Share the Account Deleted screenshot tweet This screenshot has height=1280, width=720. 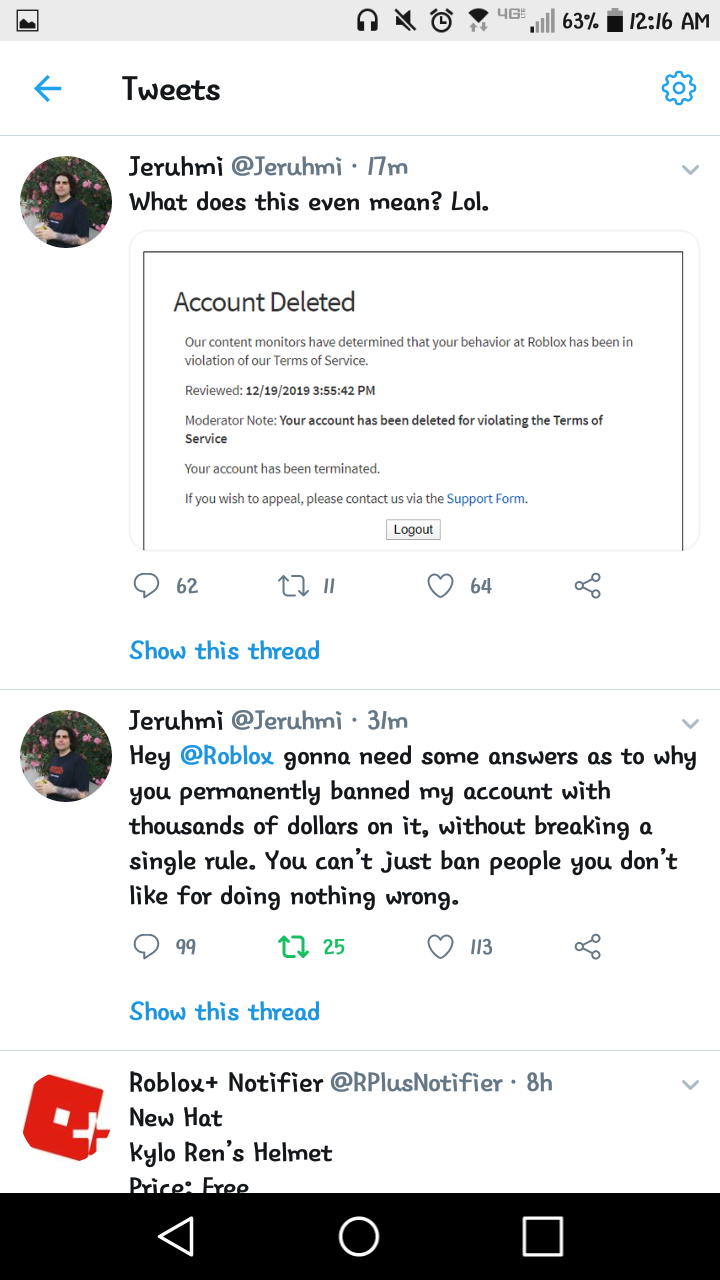[x=588, y=586]
